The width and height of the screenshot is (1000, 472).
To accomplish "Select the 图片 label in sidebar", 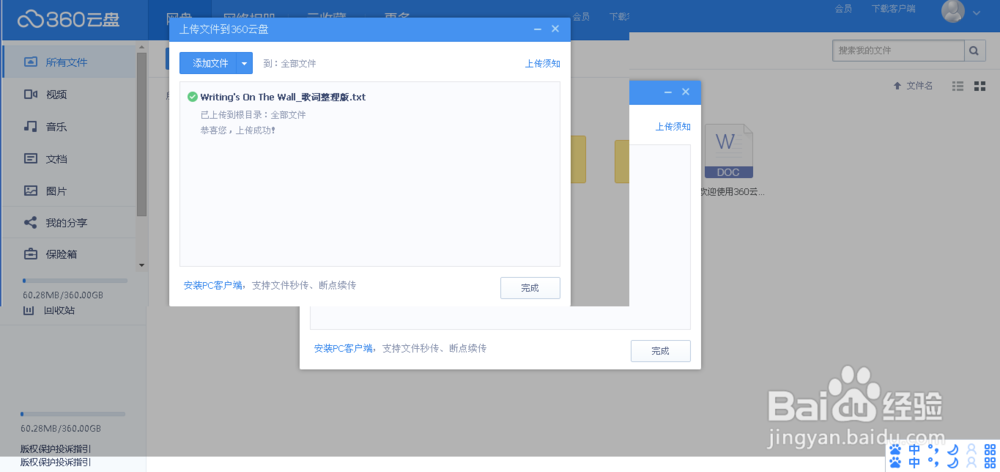I will pos(57,191).
